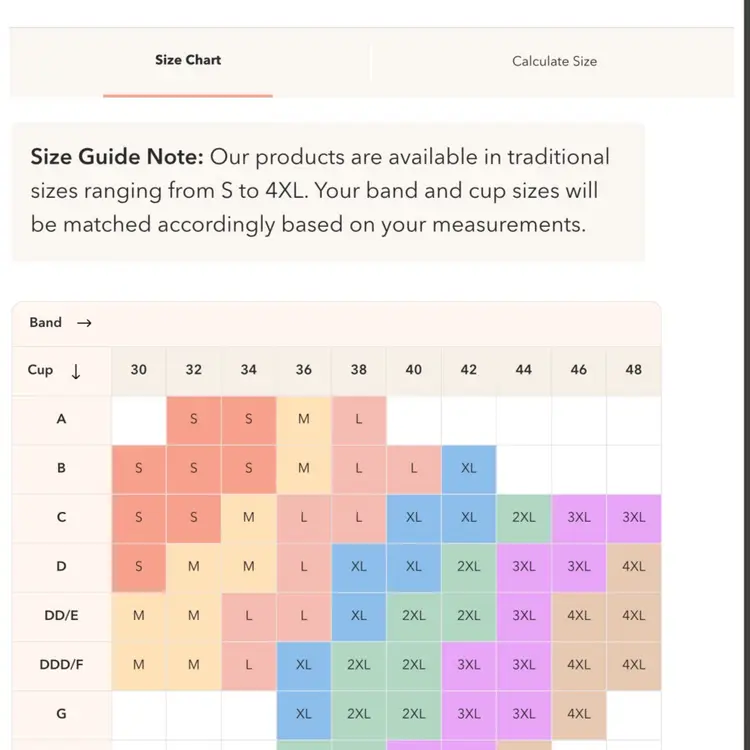Screen dimensions: 750x750
Task: Click the right arrow next to Band
Action: pos(84,323)
